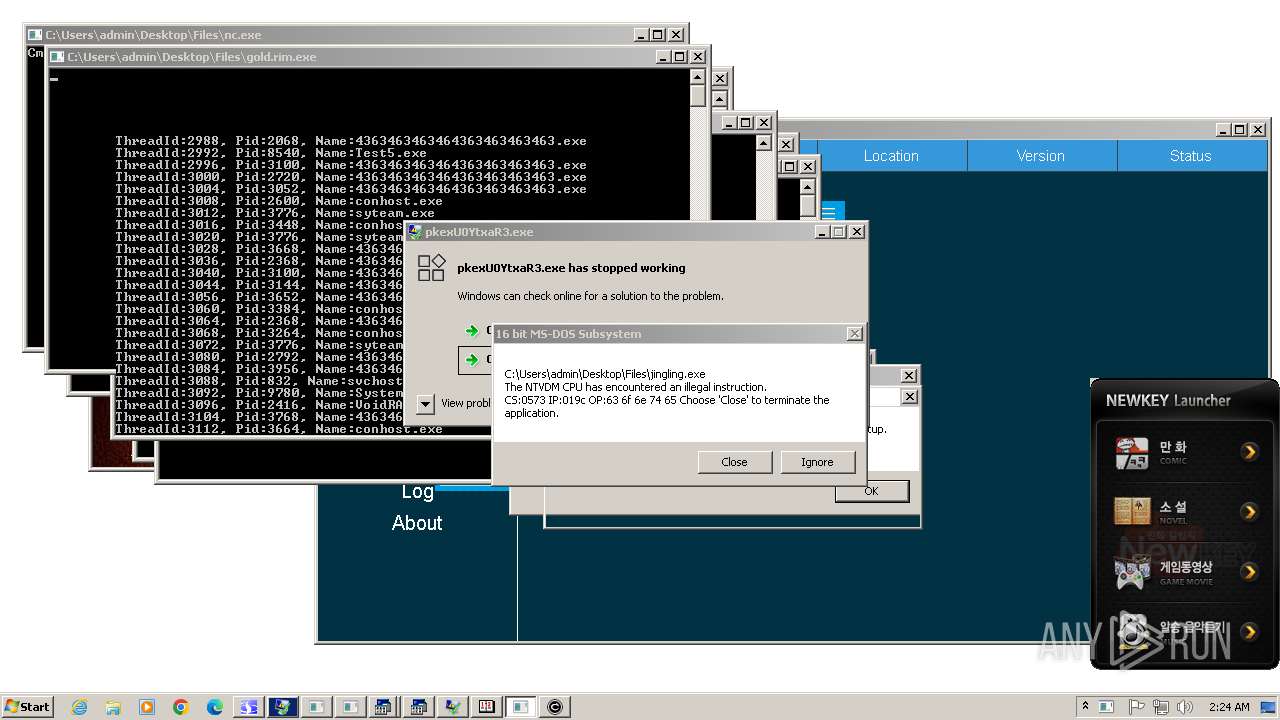Expand View problem details dropdown arrow
Viewport: 1280px width, 720px height.
[x=425, y=403]
